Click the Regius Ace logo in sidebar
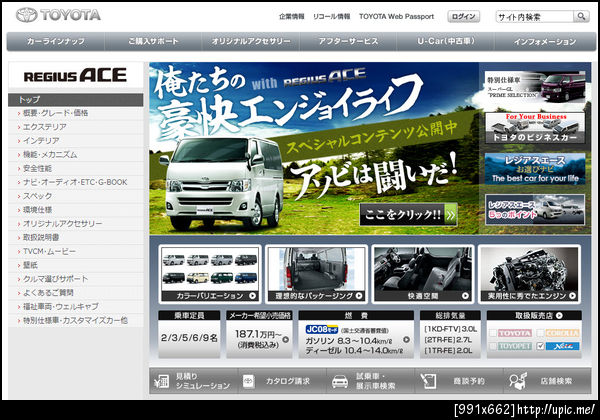Image resolution: width=600 pixels, height=420 pixels. coord(75,75)
